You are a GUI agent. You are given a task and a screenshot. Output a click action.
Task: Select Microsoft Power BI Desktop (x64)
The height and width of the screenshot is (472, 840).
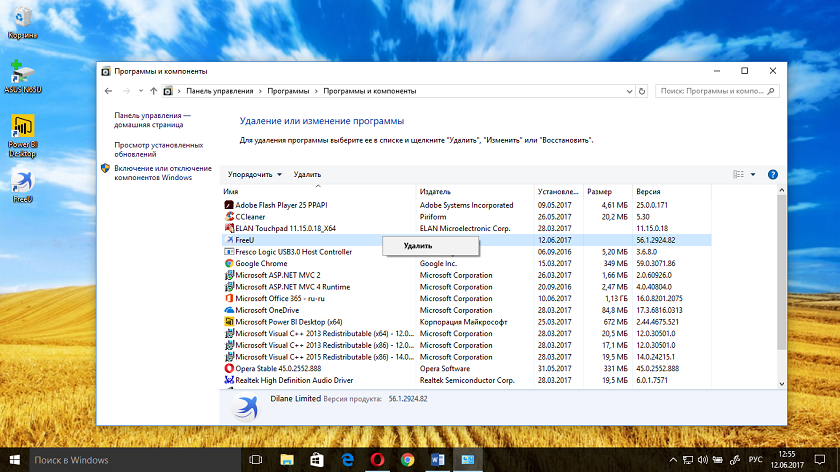pos(466,322)
